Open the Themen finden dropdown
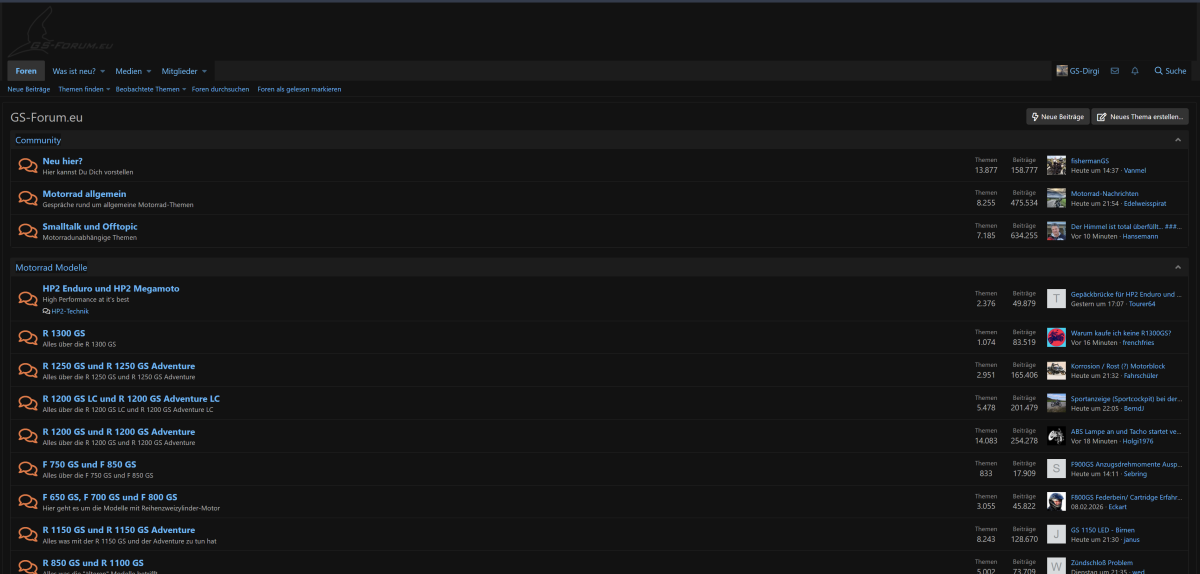 pyautogui.click(x=84, y=89)
